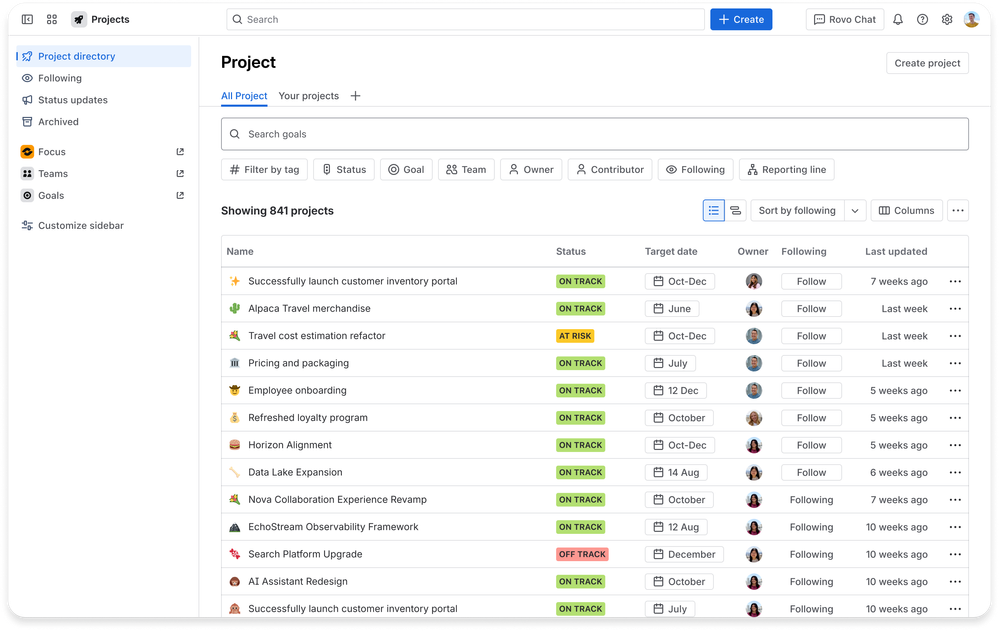Open the Columns settings button
The width and height of the screenshot is (999, 631).
coord(906,210)
